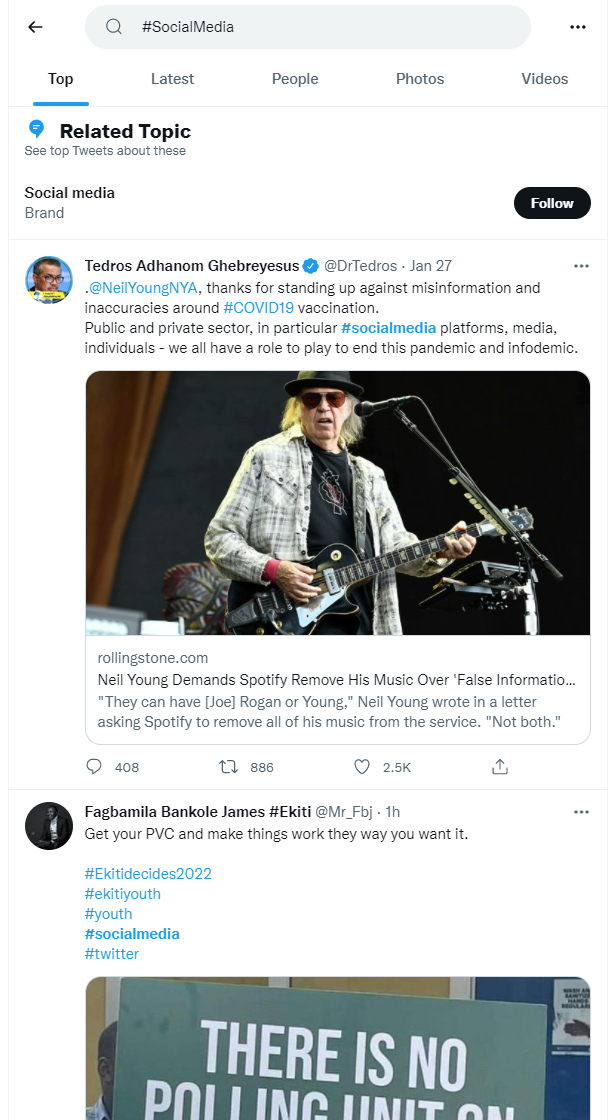Open the Neil Young article image
The image size is (614, 1120).
tap(338, 503)
